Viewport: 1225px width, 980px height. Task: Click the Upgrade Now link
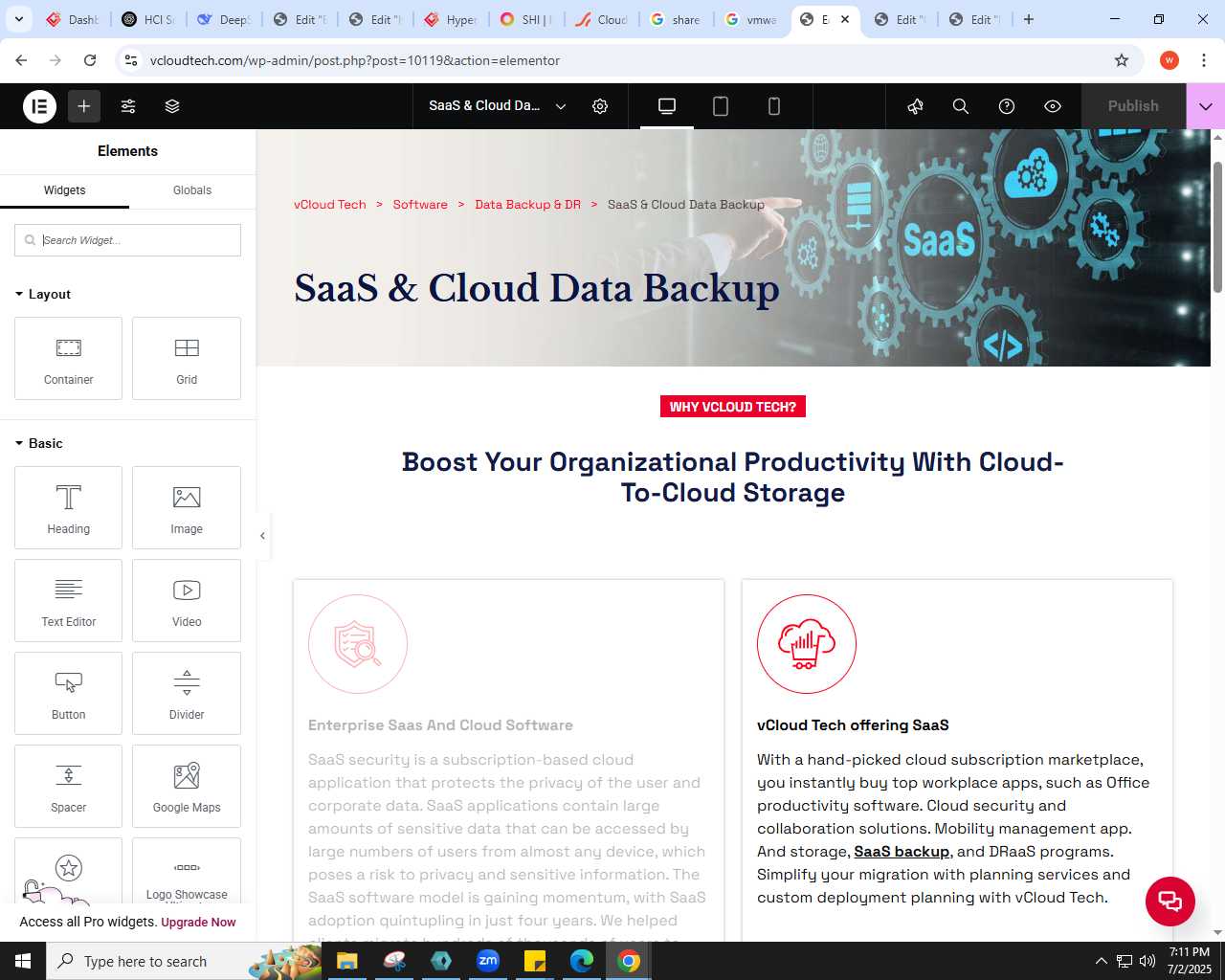point(198,923)
